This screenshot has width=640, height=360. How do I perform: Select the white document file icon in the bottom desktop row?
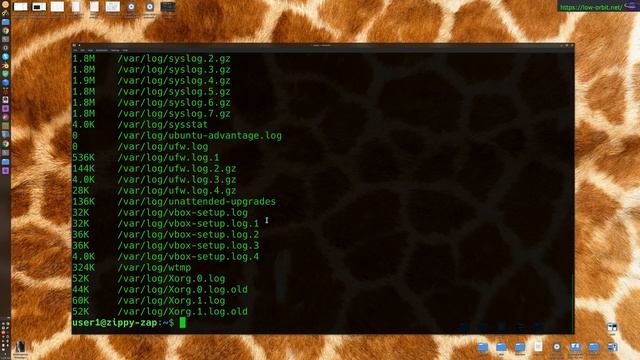point(538,347)
